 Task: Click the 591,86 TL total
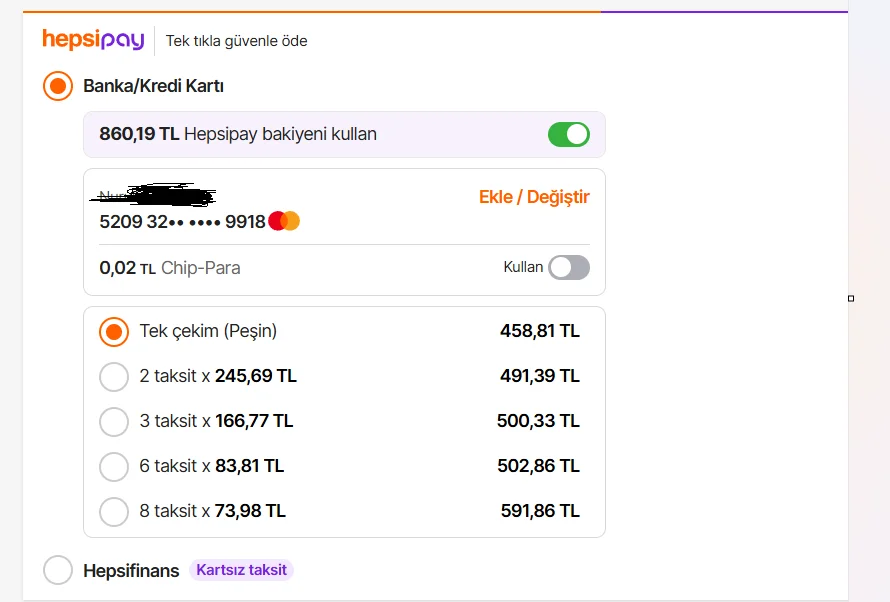coord(540,511)
